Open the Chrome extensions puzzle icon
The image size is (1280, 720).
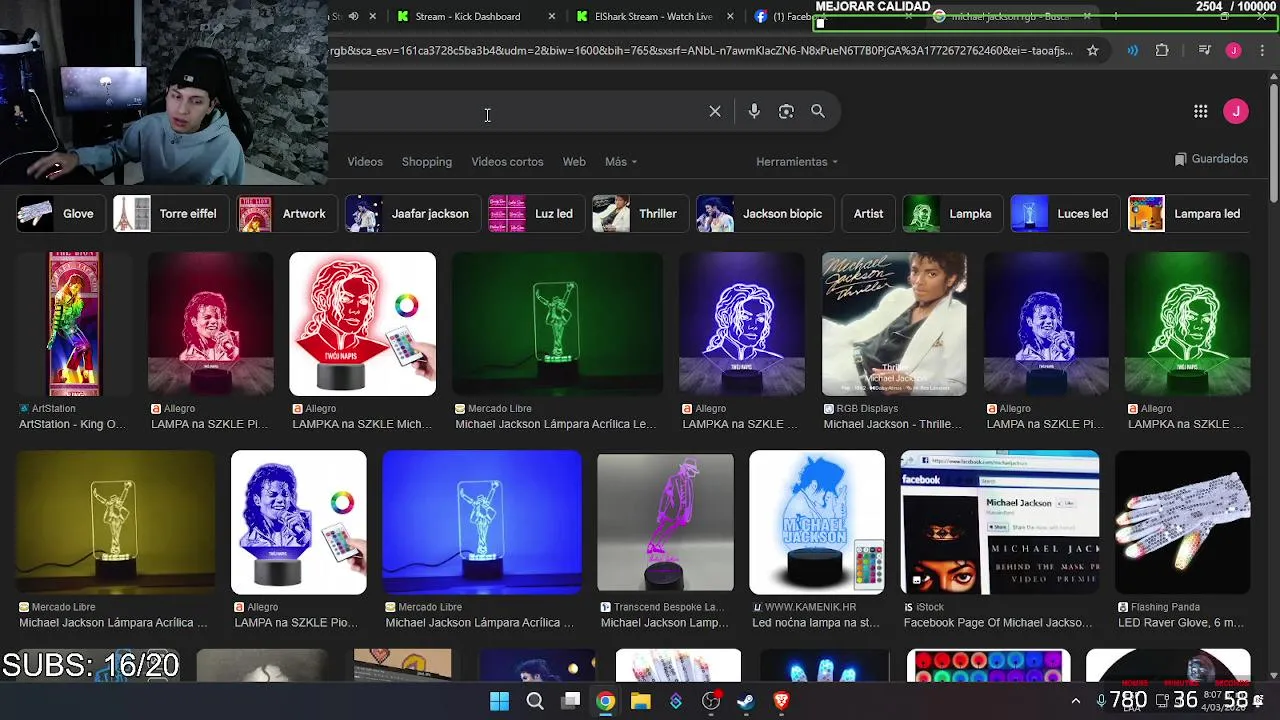[x=1162, y=50]
